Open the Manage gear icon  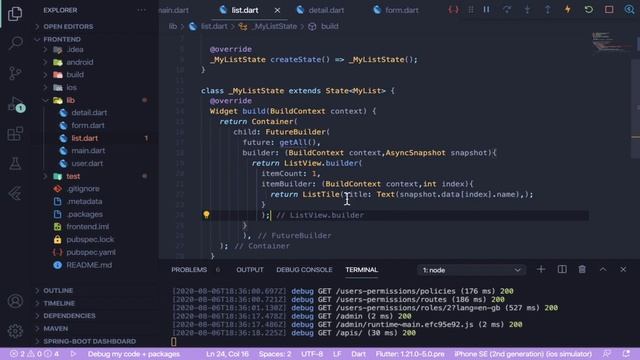15,331
